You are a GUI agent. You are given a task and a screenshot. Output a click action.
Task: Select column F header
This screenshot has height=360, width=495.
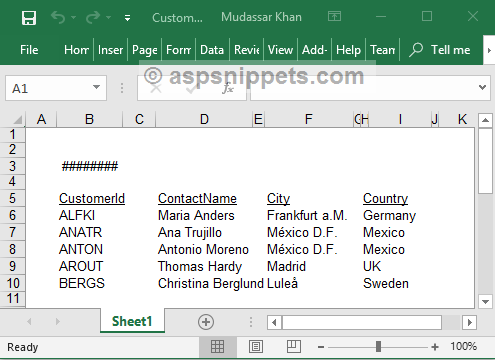tap(309, 119)
